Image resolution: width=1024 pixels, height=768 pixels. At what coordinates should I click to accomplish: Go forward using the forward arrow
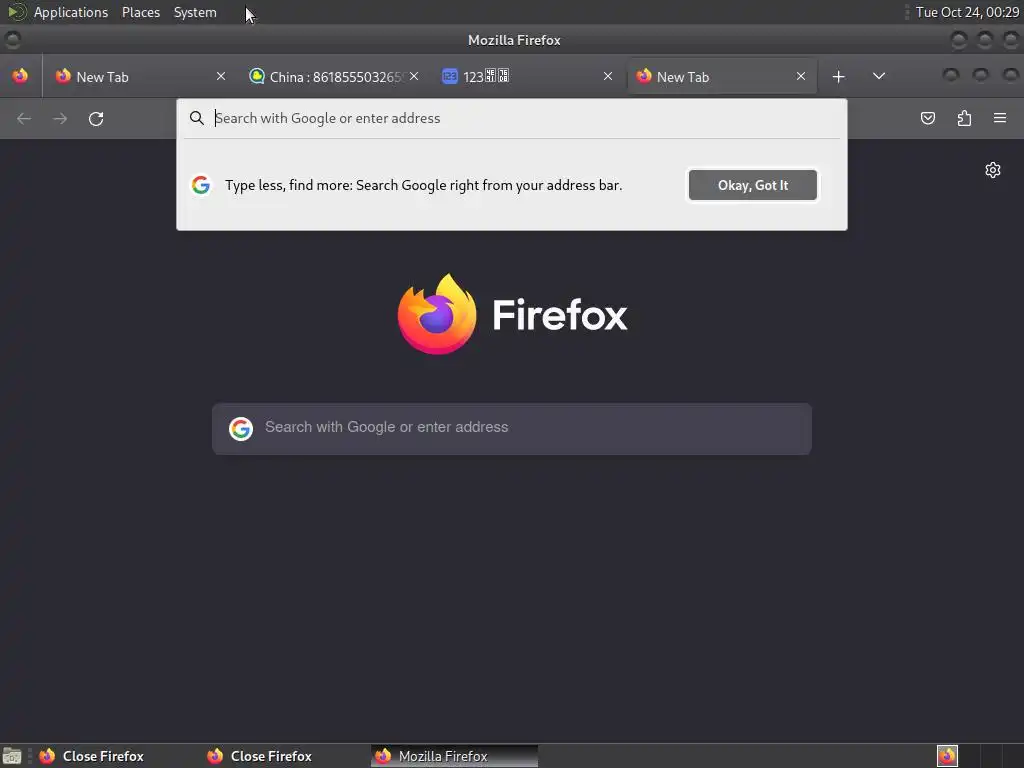[60, 119]
